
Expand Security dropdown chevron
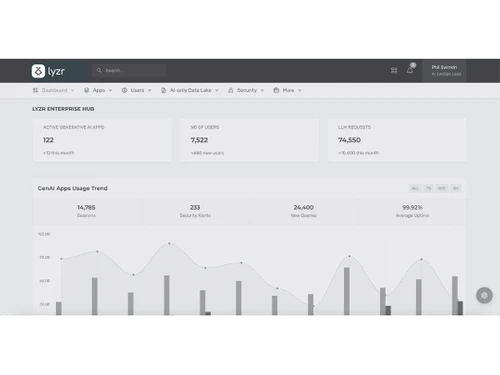[x=262, y=90]
